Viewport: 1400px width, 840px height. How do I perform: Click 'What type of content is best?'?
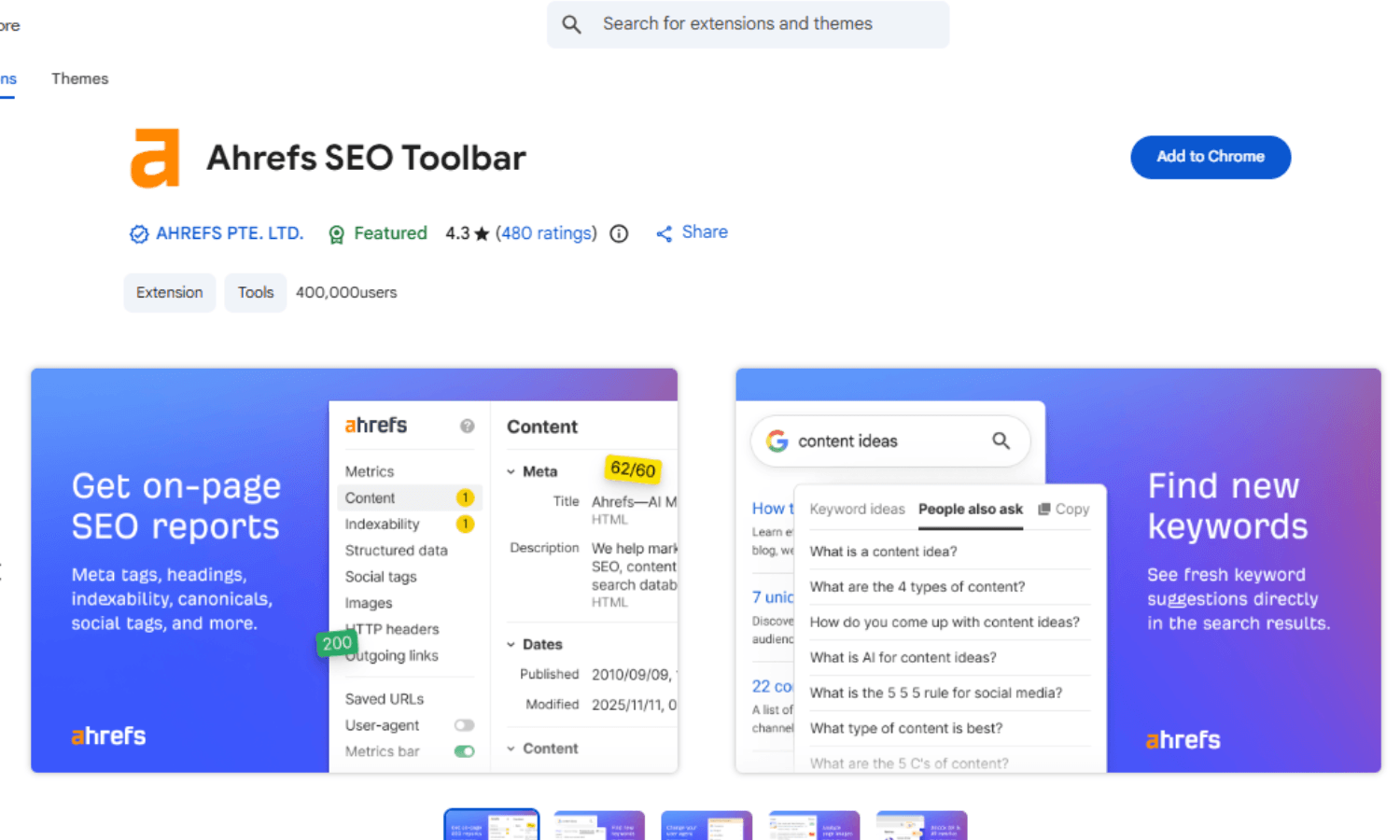(905, 729)
